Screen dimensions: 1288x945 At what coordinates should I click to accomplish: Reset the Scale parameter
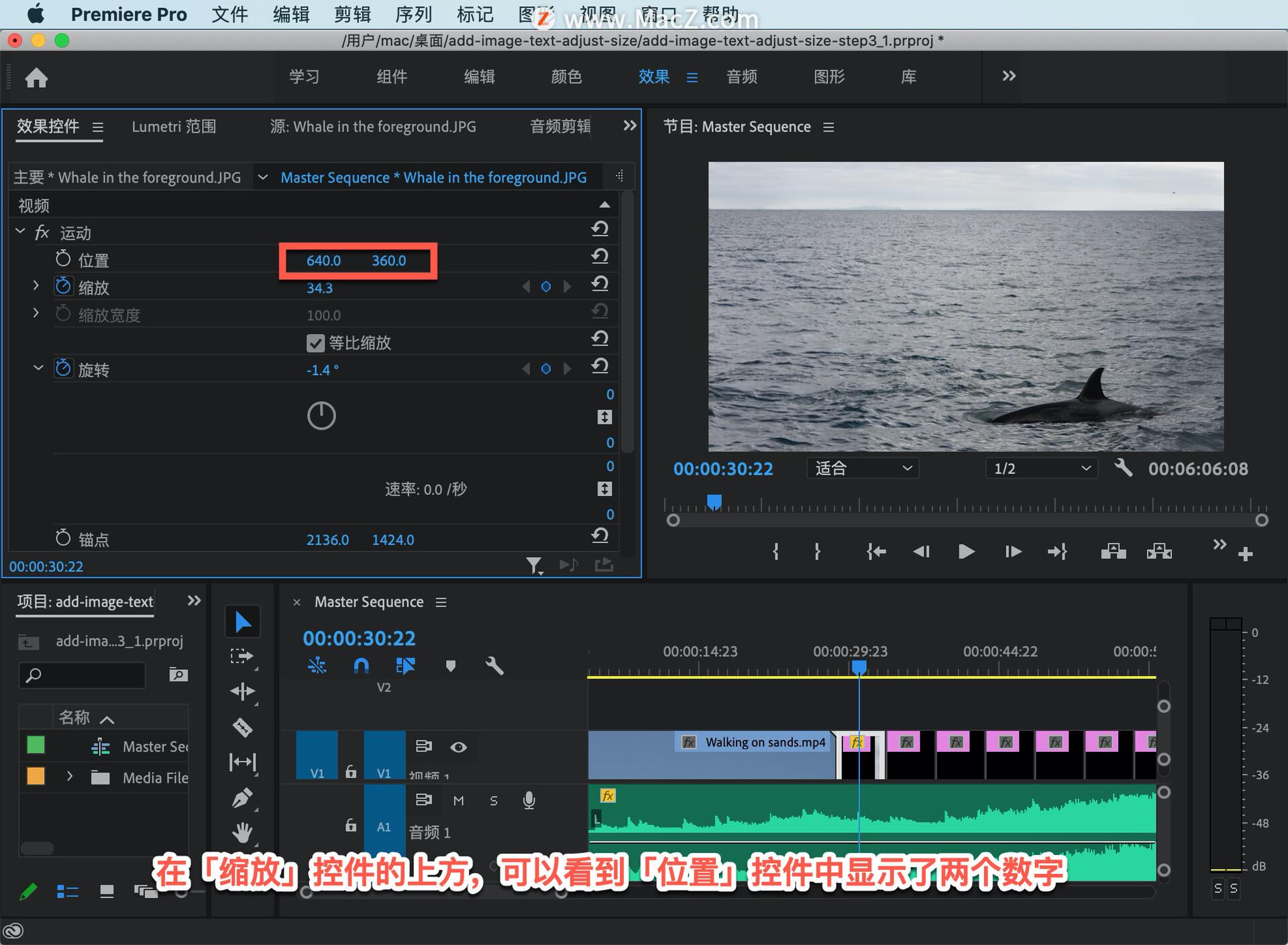(600, 284)
